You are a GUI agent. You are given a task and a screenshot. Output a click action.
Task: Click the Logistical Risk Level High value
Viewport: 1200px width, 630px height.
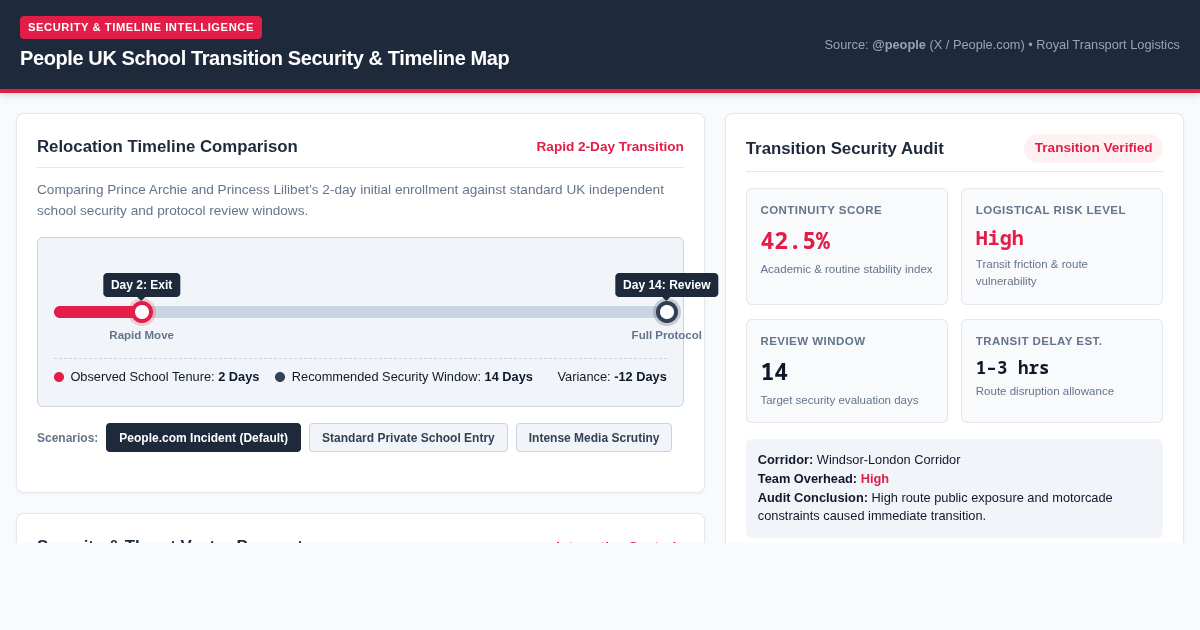1000,238
